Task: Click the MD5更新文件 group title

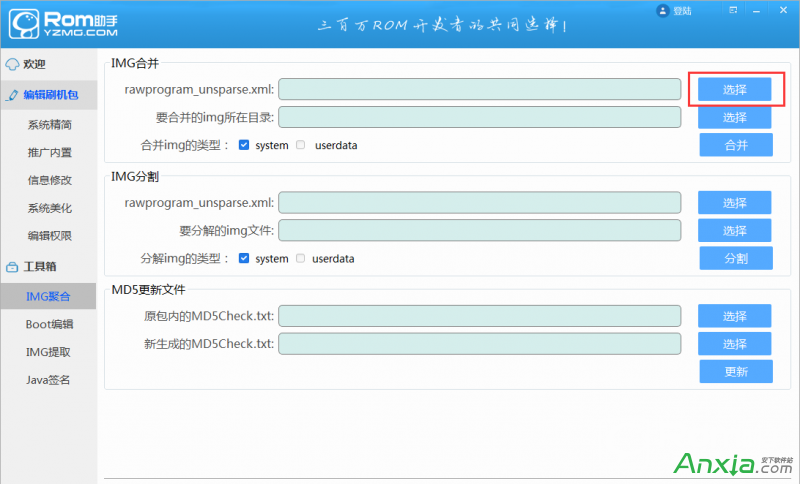Action: (x=148, y=290)
